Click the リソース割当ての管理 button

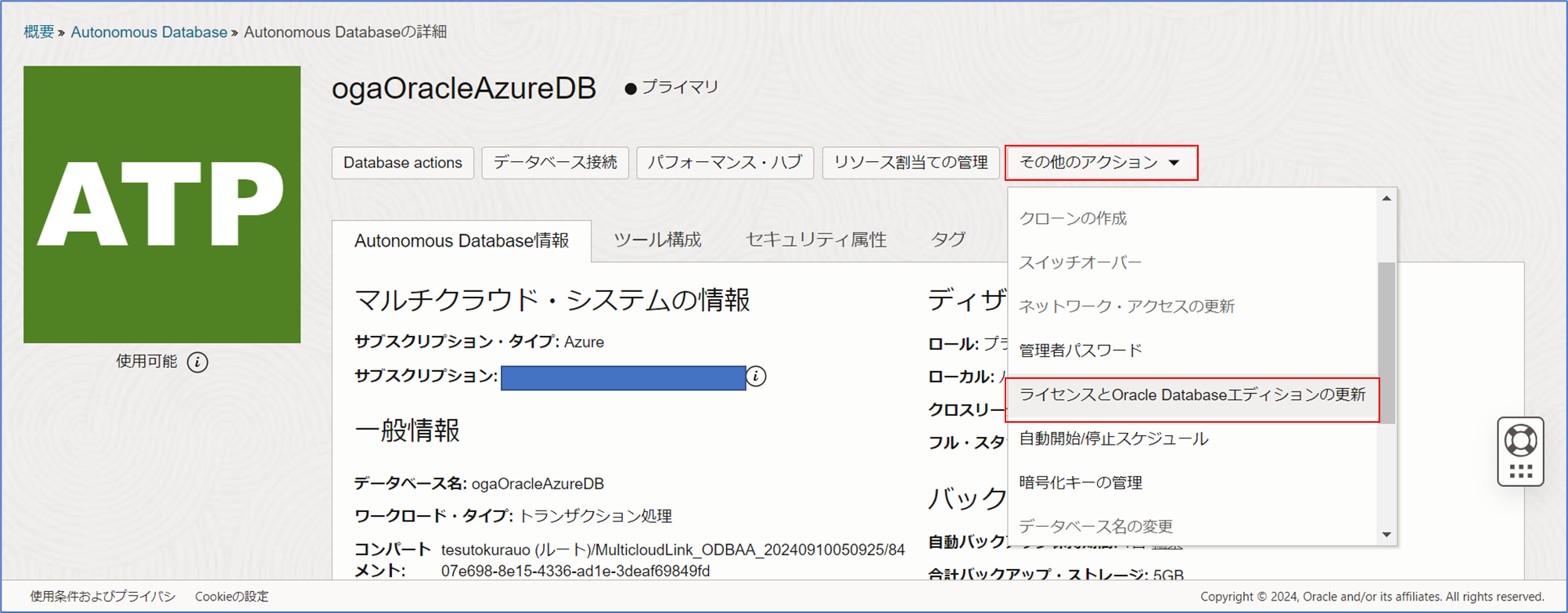(x=911, y=163)
